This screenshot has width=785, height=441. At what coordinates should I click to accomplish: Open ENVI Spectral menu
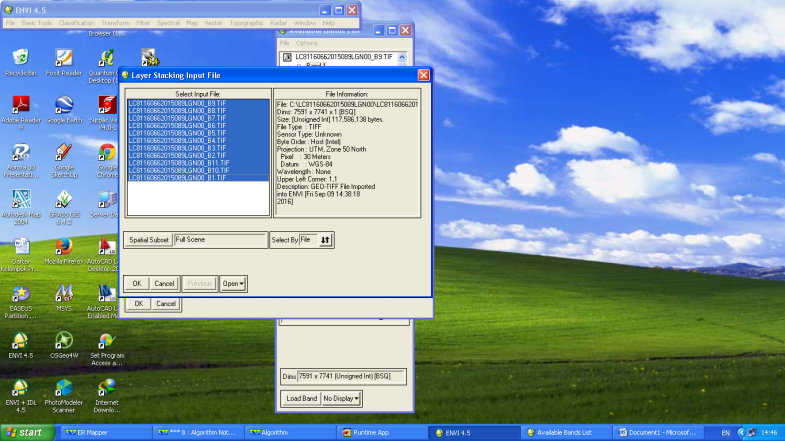point(168,23)
